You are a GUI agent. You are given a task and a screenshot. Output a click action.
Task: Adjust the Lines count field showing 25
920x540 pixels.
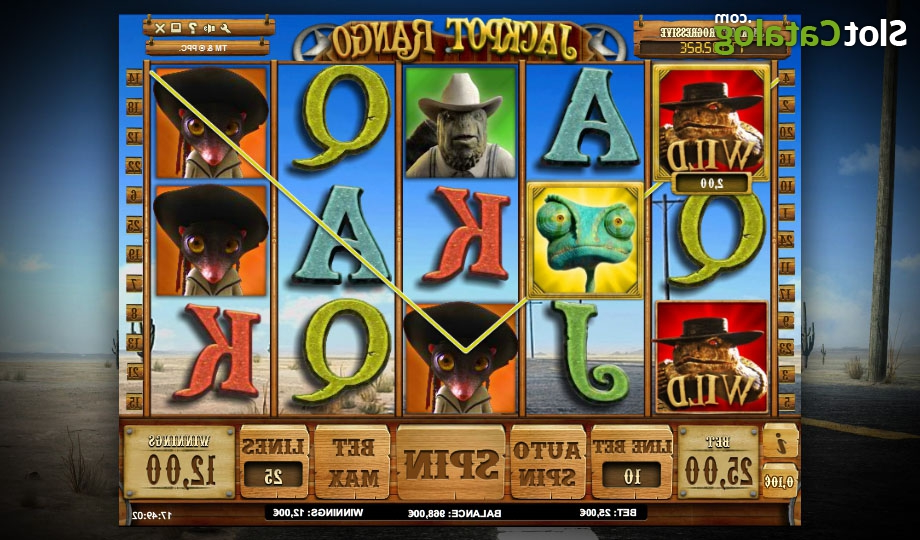[273, 475]
